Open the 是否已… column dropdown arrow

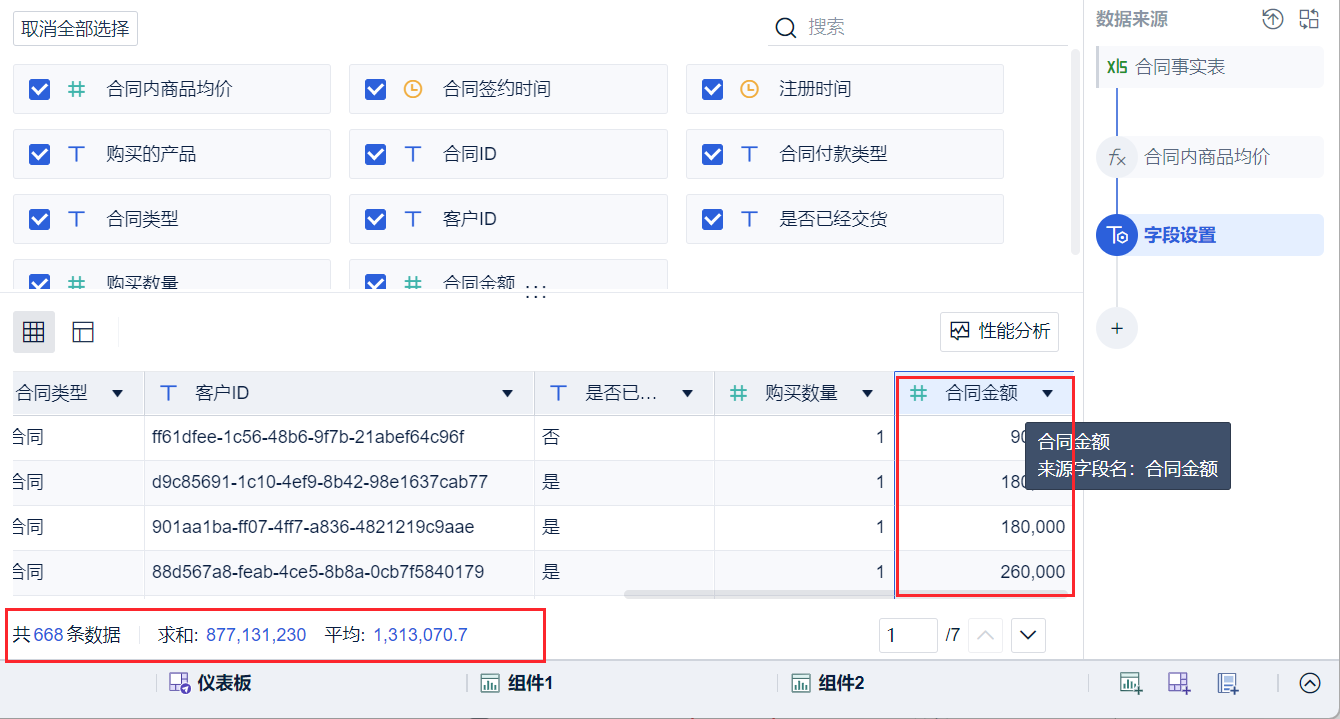pyautogui.click(x=687, y=394)
